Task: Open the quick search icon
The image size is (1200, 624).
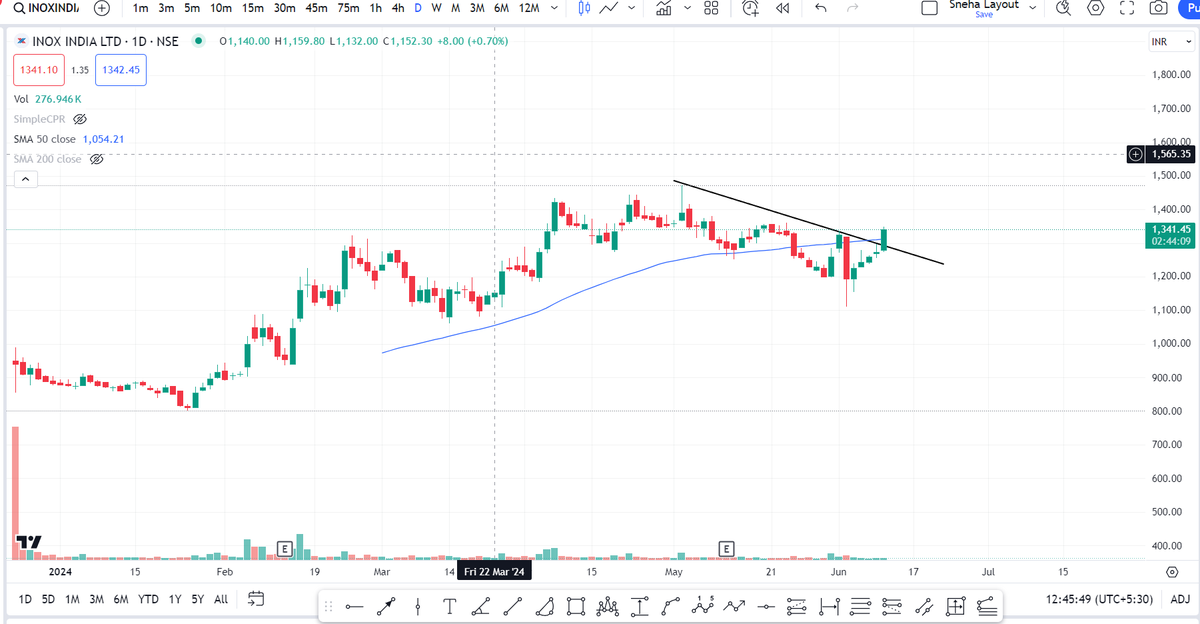Action: coord(1064,8)
